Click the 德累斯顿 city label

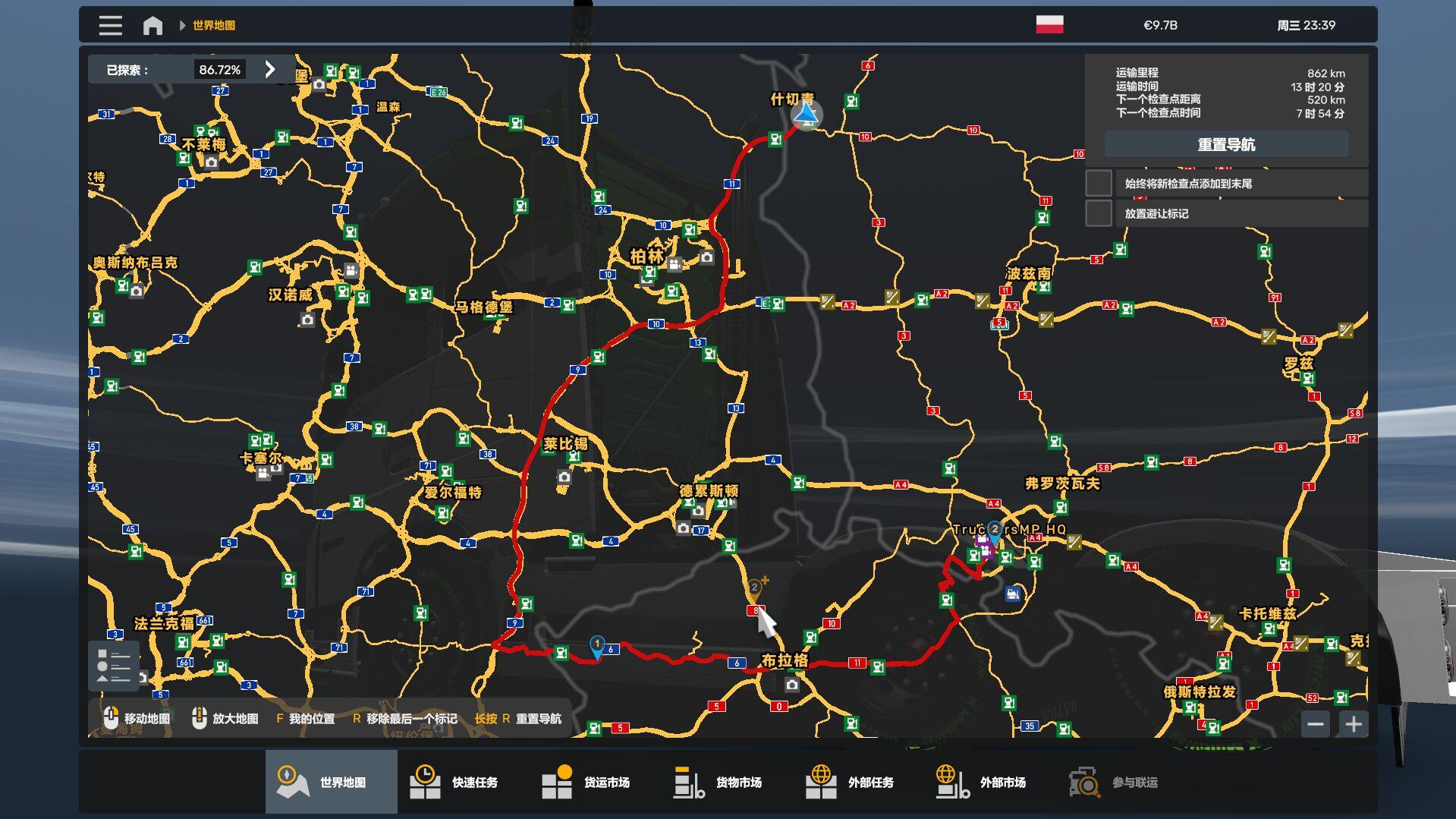pos(709,490)
